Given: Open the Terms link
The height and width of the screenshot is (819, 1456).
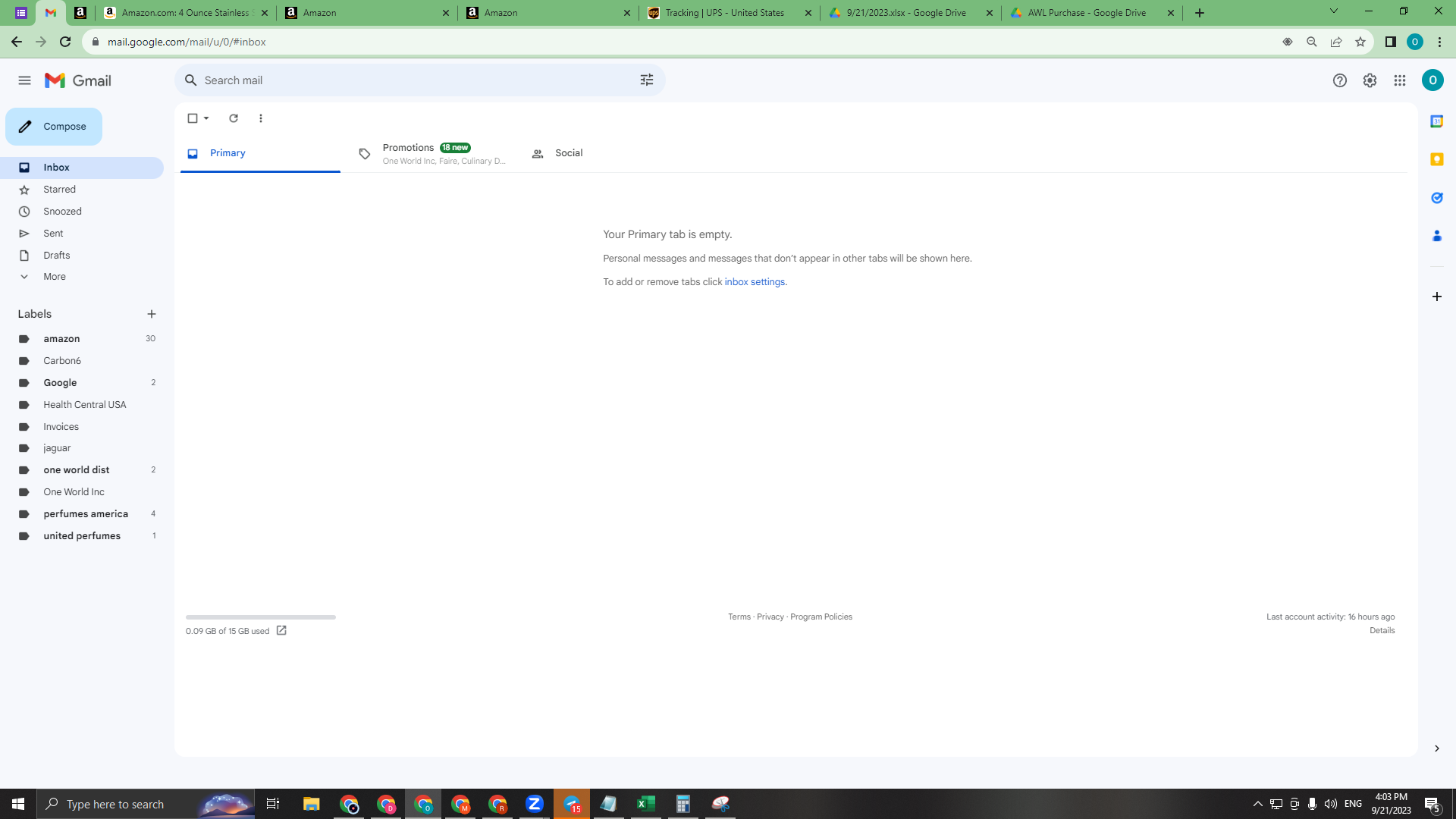Looking at the screenshot, I should tap(739, 617).
